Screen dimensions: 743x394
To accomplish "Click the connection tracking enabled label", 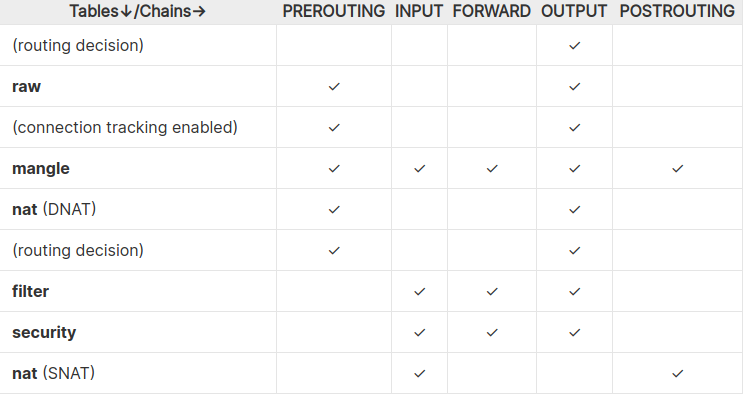I will point(125,127).
